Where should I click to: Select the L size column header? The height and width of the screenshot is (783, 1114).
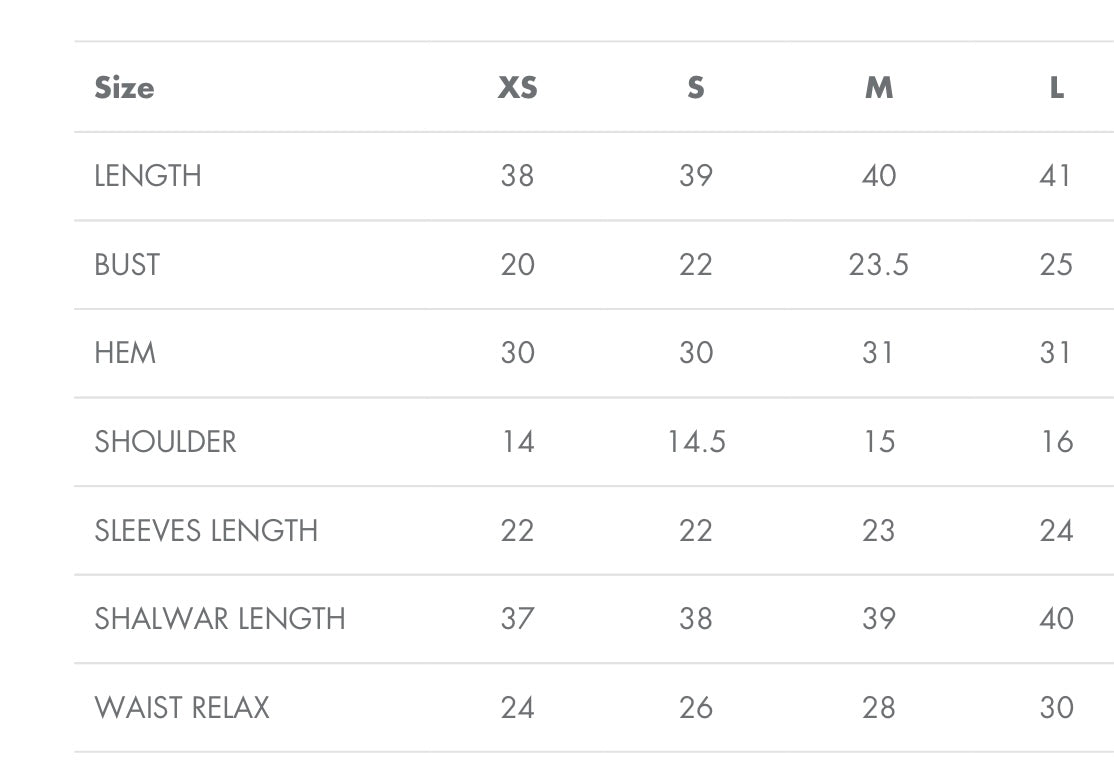[x=1056, y=88]
